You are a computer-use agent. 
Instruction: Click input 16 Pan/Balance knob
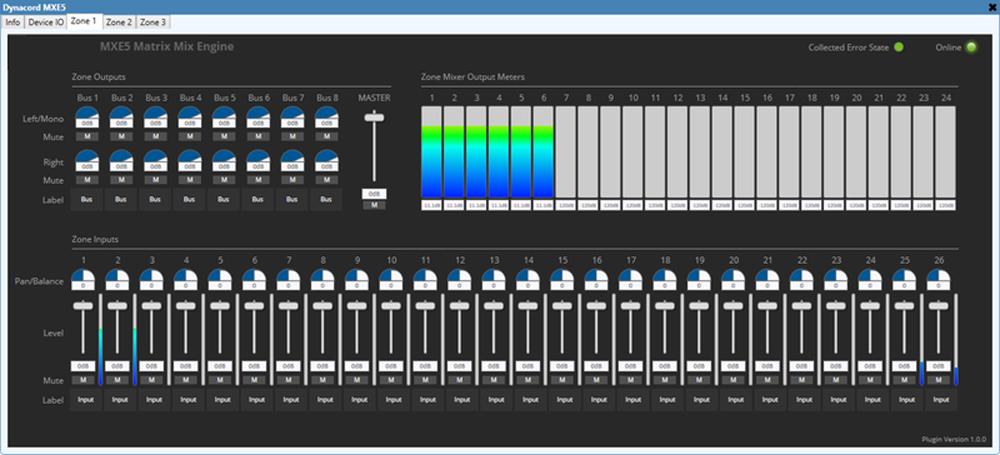[x=597, y=276]
